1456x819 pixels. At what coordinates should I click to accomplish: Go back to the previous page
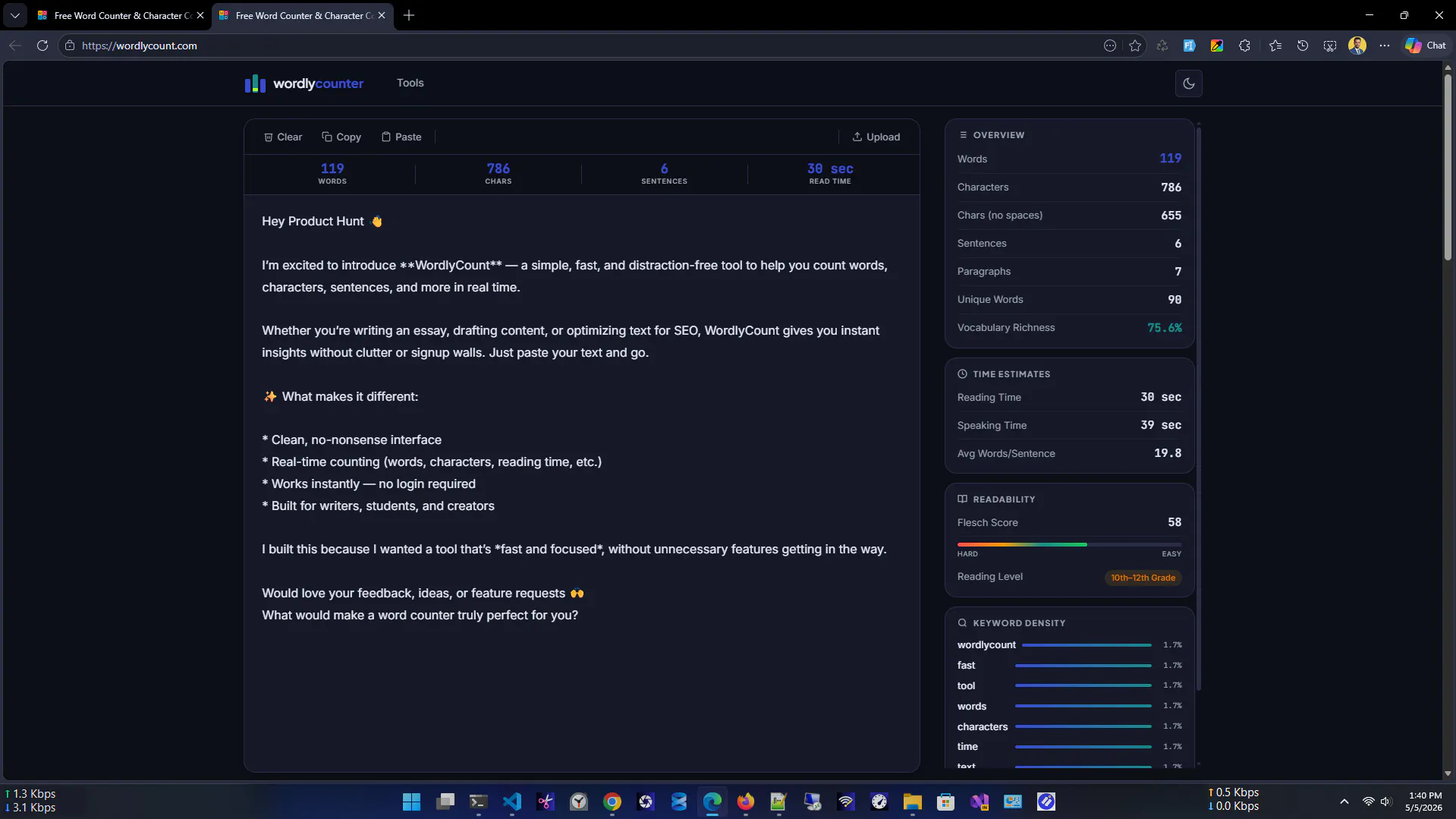(x=15, y=46)
